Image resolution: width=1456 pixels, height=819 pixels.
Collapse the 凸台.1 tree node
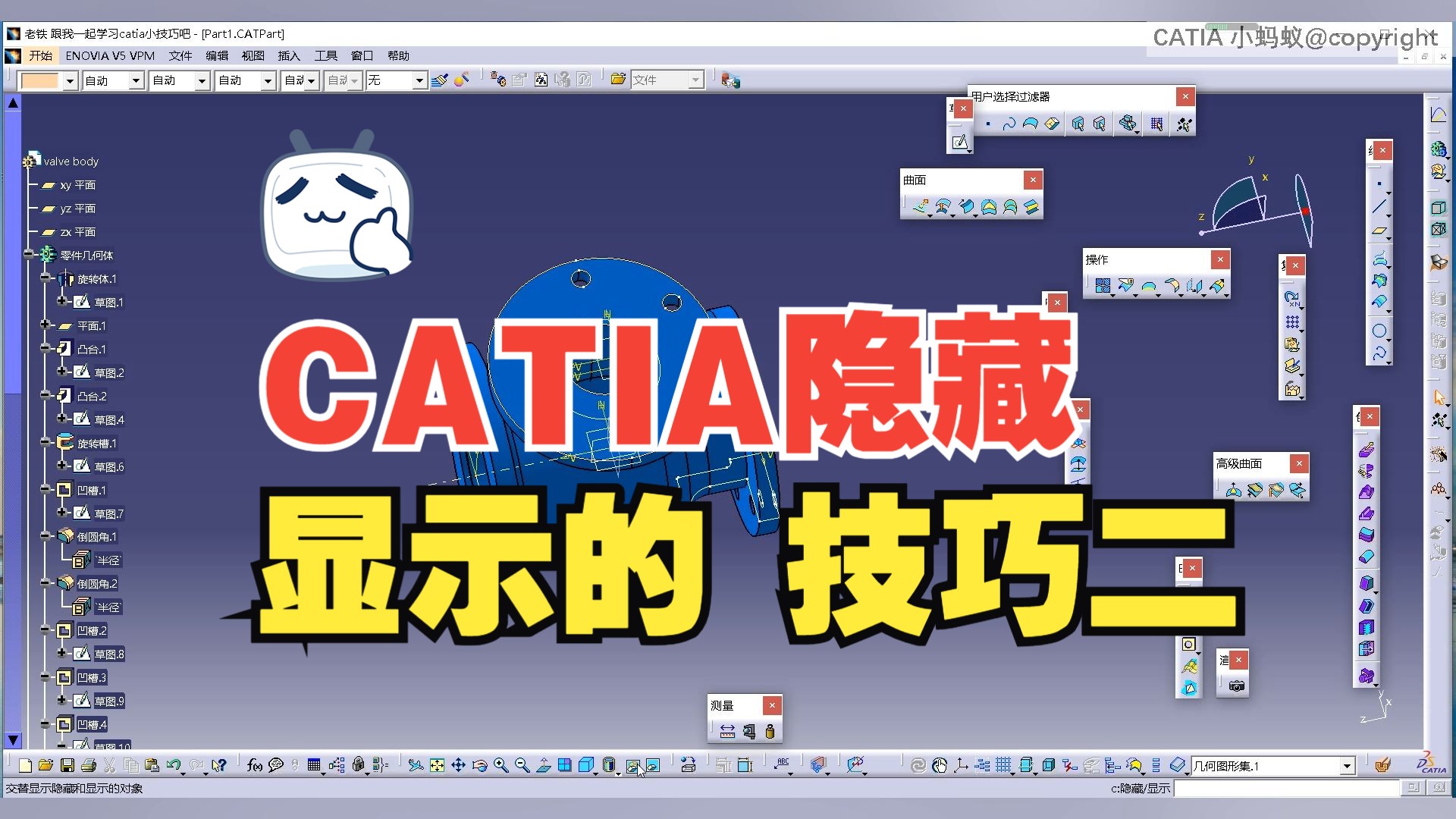tap(45, 348)
